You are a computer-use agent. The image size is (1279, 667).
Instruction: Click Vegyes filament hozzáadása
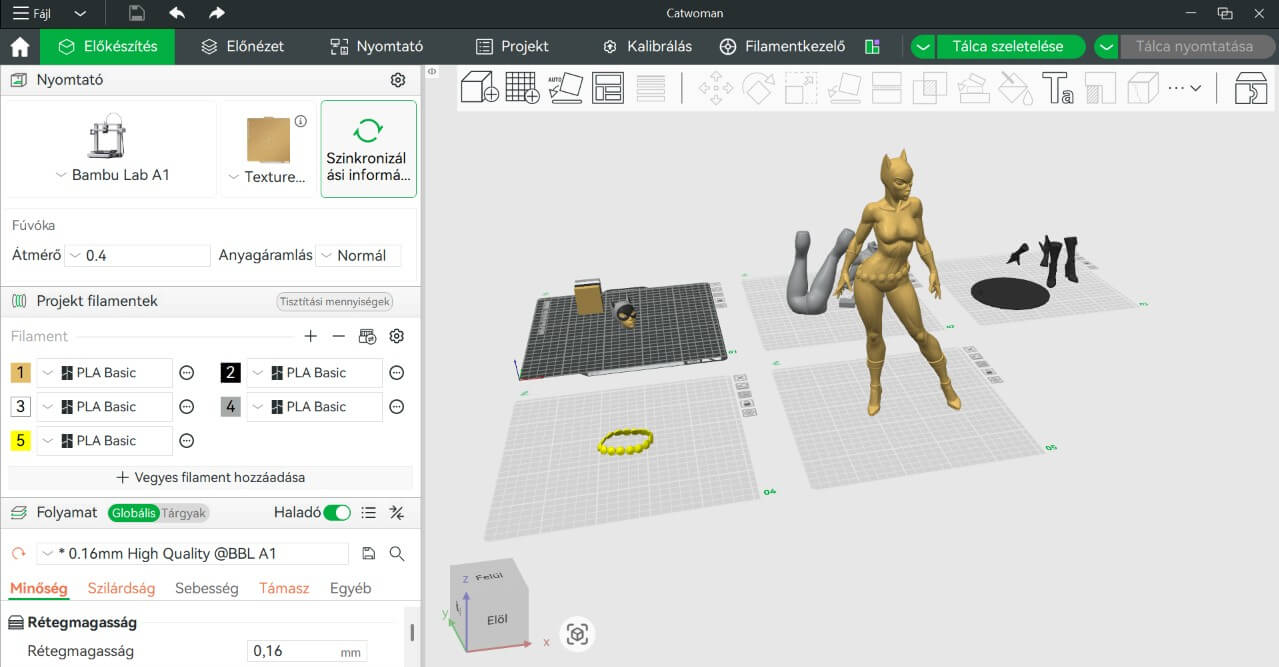tap(211, 477)
